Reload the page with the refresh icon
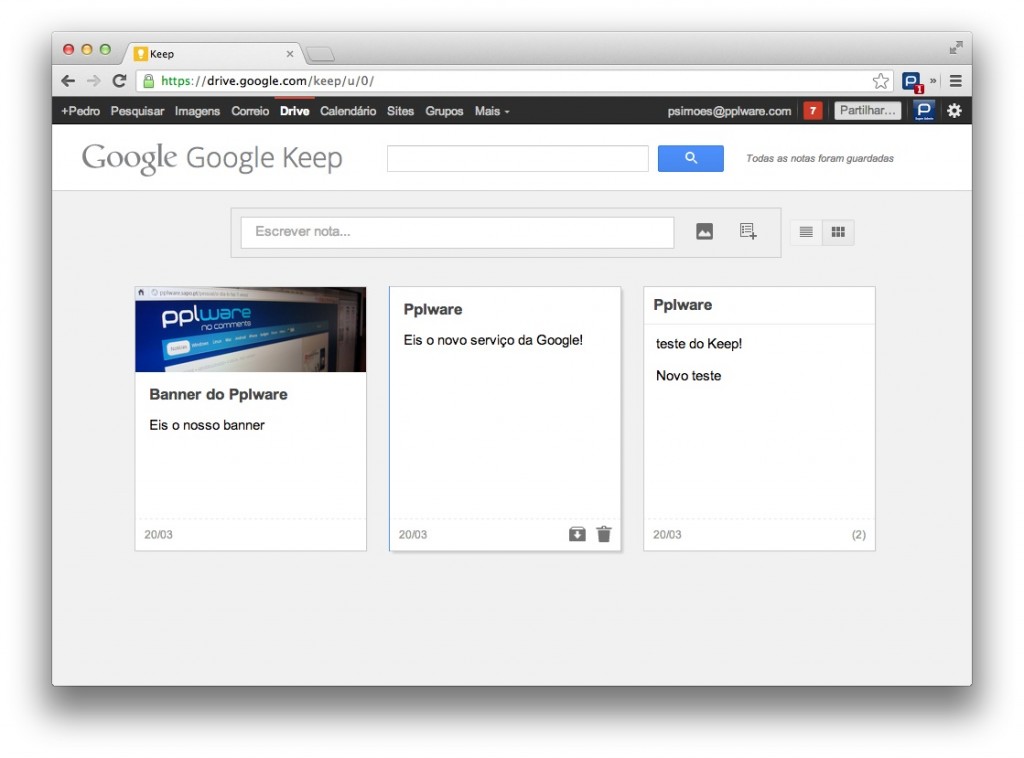 pyautogui.click(x=119, y=81)
